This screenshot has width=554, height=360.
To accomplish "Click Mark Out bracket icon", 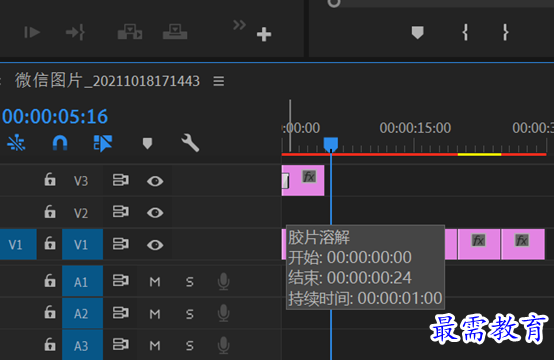I will click(506, 33).
